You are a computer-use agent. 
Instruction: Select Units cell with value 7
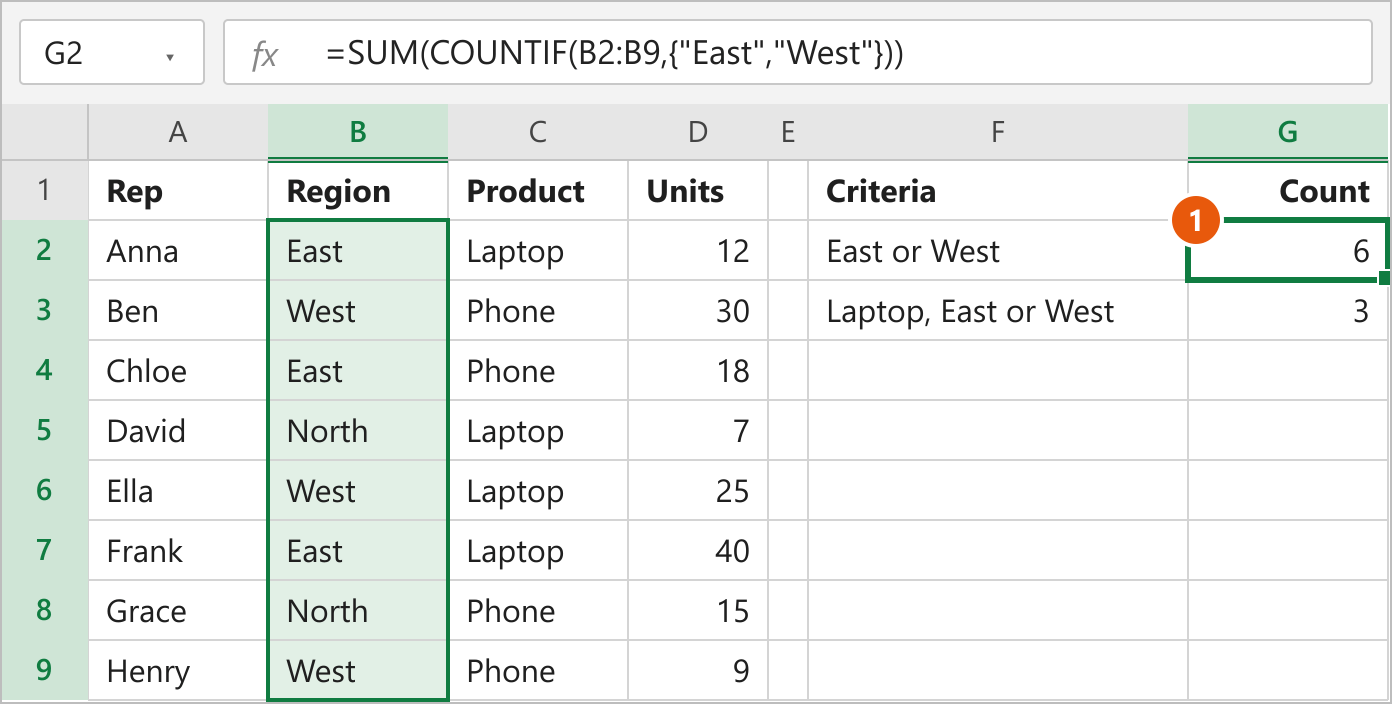tap(698, 430)
